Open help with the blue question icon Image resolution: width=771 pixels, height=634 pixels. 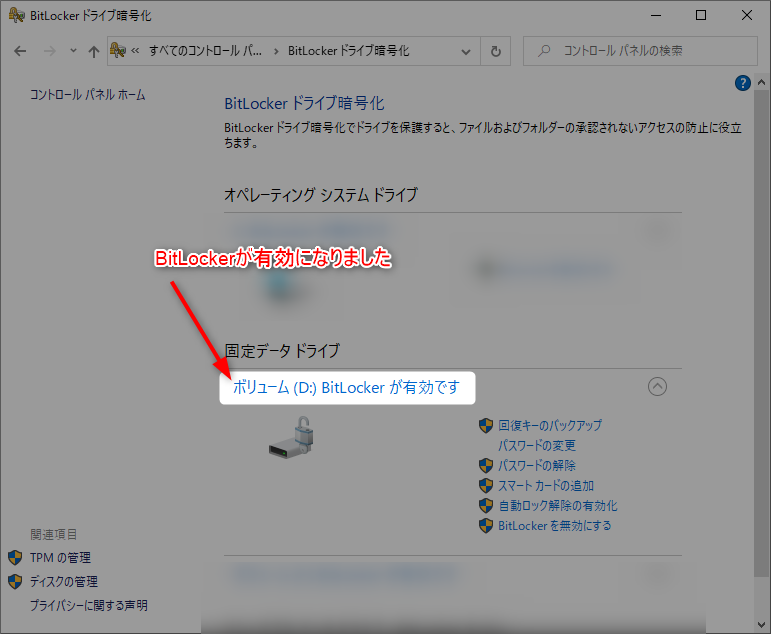click(x=742, y=83)
